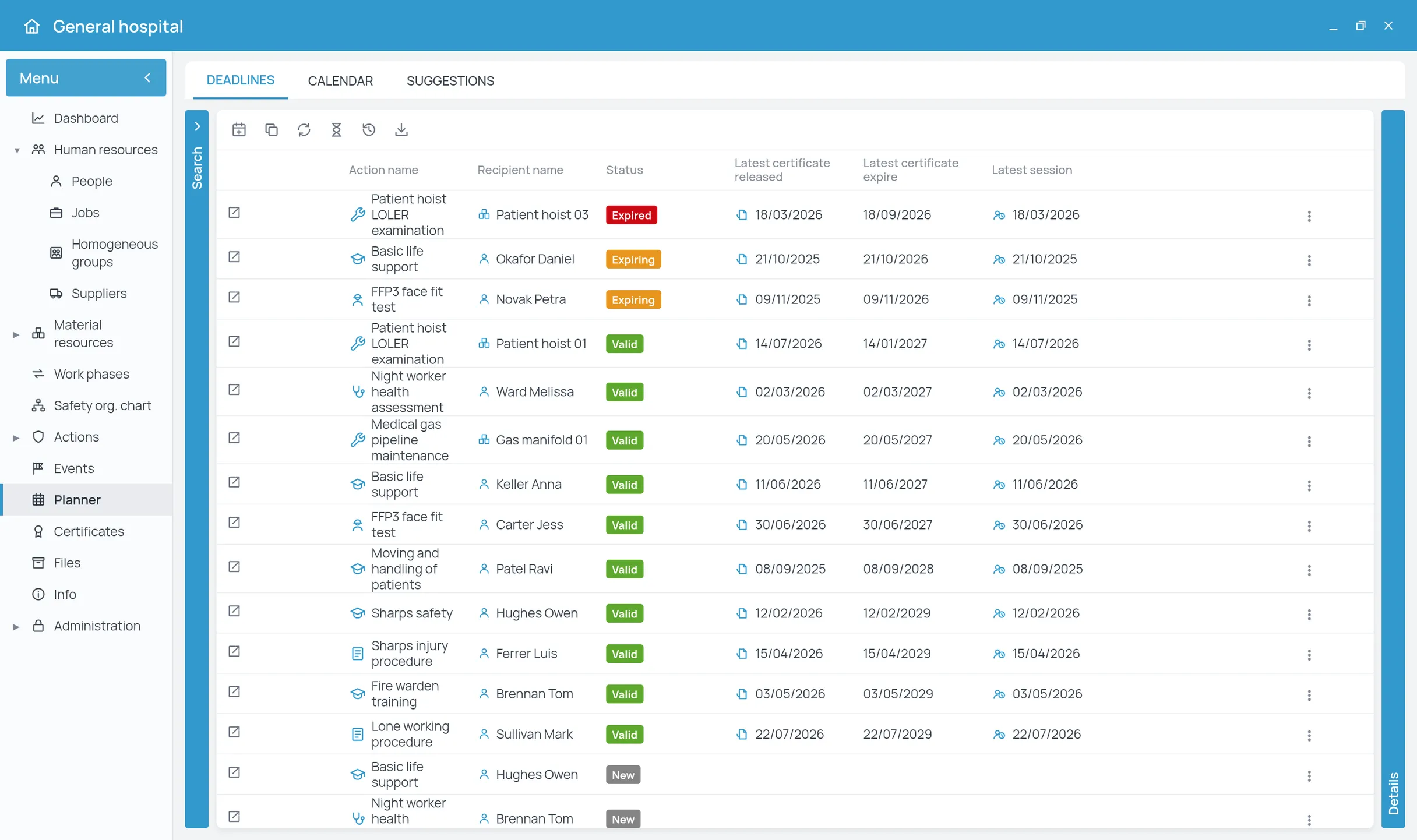Tick the checkbox for Novak Petra row
1417x840 pixels.
point(234,297)
